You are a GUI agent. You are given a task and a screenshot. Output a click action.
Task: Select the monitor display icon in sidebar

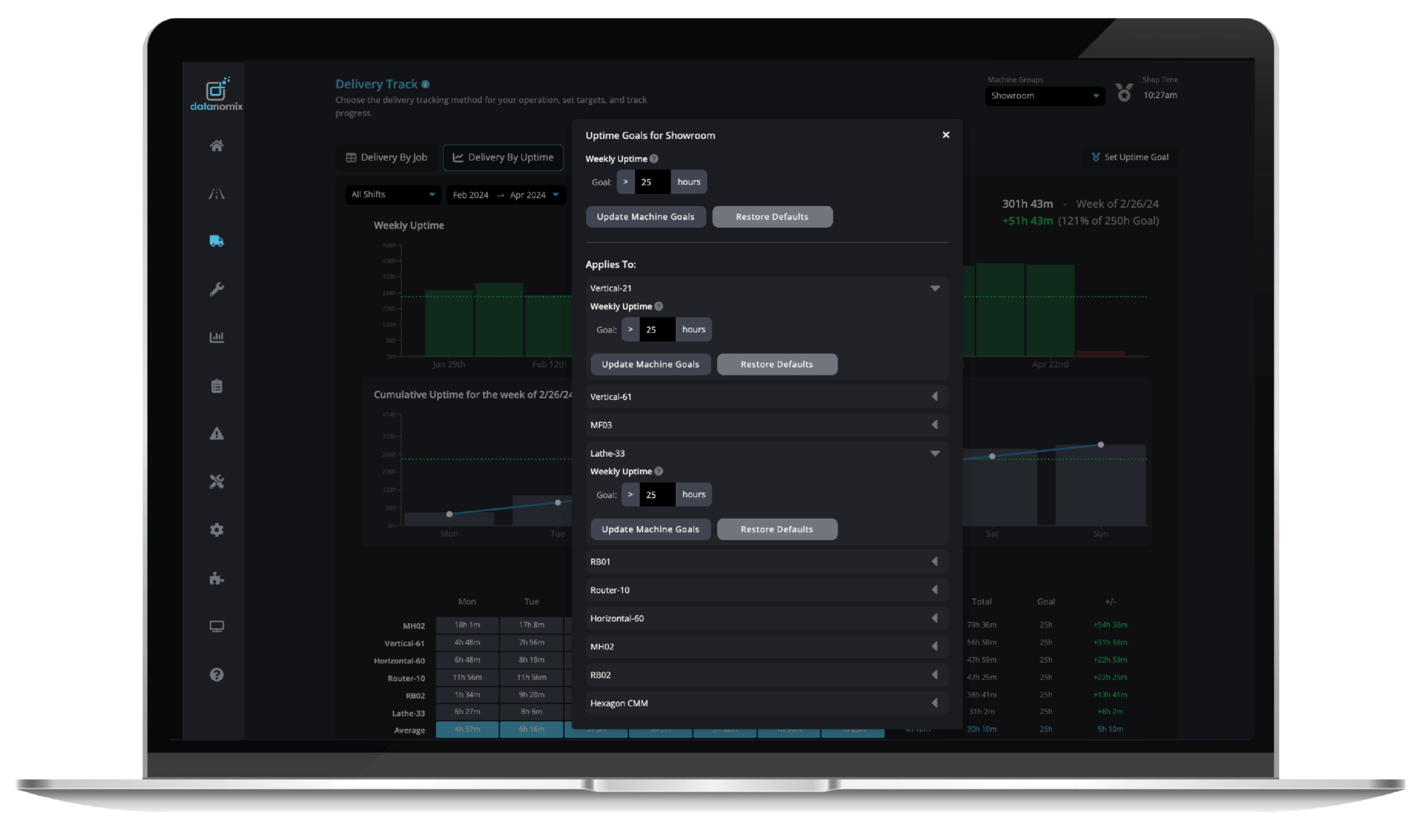tap(216, 626)
